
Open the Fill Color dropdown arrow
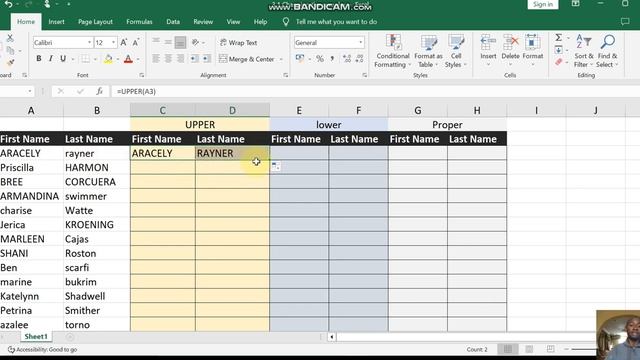[118, 60]
